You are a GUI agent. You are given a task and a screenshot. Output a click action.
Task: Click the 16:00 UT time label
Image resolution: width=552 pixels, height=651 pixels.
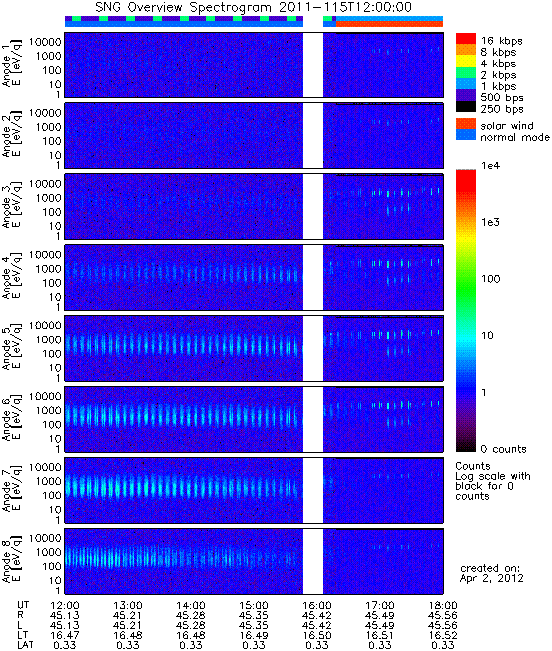coord(317,605)
